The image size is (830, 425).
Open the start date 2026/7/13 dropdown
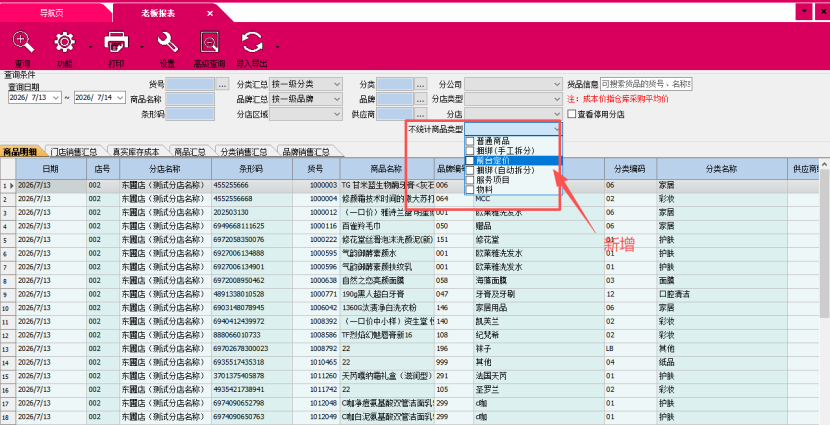point(56,98)
